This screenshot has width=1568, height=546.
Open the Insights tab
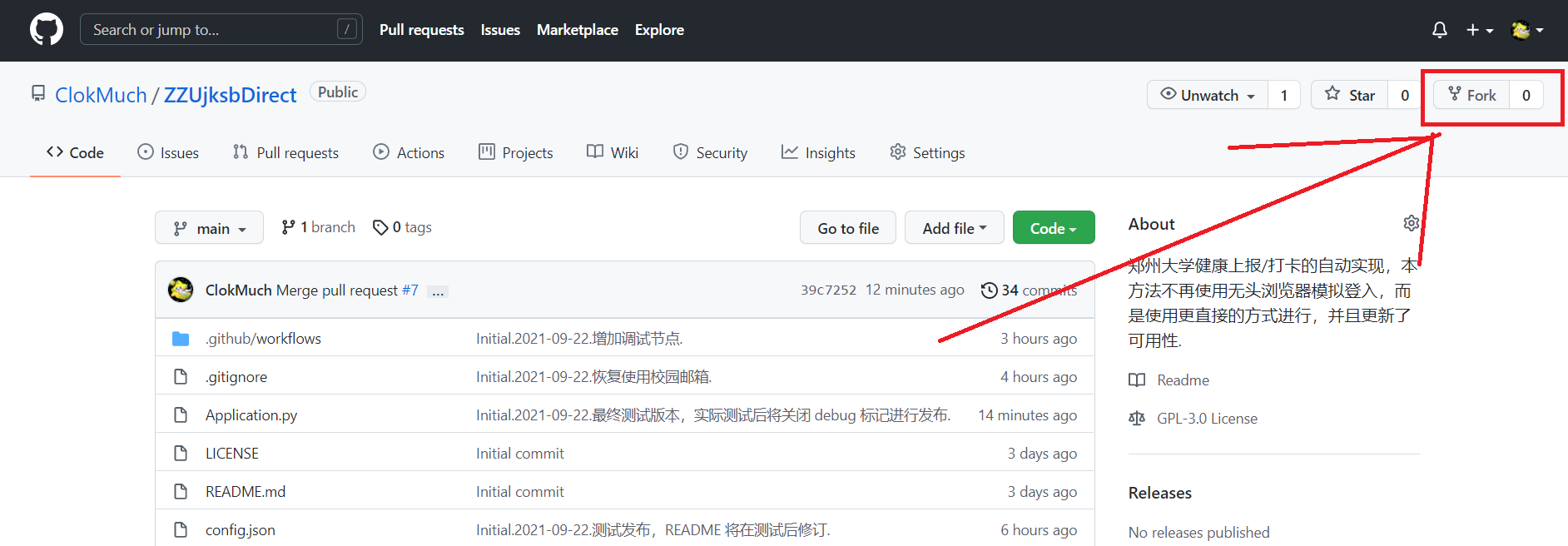[x=818, y=152]
